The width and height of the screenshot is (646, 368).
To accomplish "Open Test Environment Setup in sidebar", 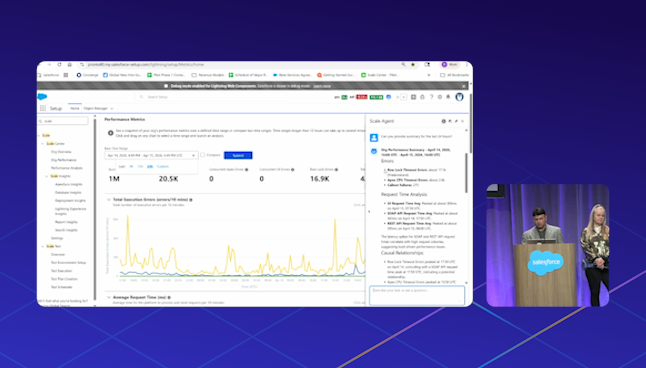I will 68,263.
